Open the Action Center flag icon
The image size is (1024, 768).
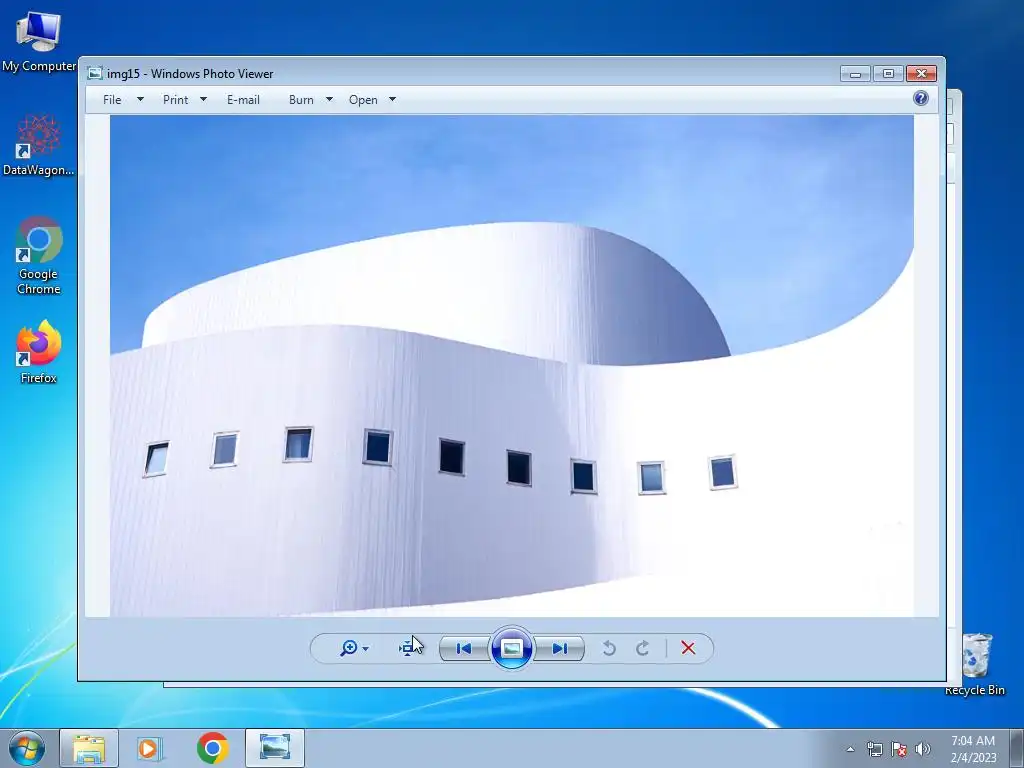click(x=899, y=749)
